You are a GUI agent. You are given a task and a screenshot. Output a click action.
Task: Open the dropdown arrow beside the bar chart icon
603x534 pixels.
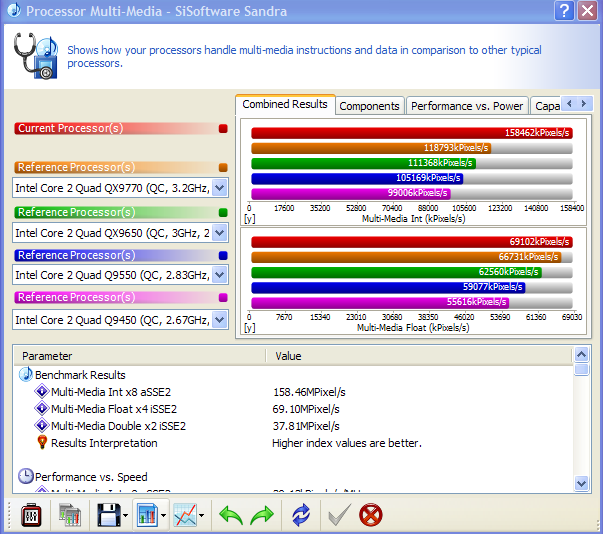(x=163, y=515)
